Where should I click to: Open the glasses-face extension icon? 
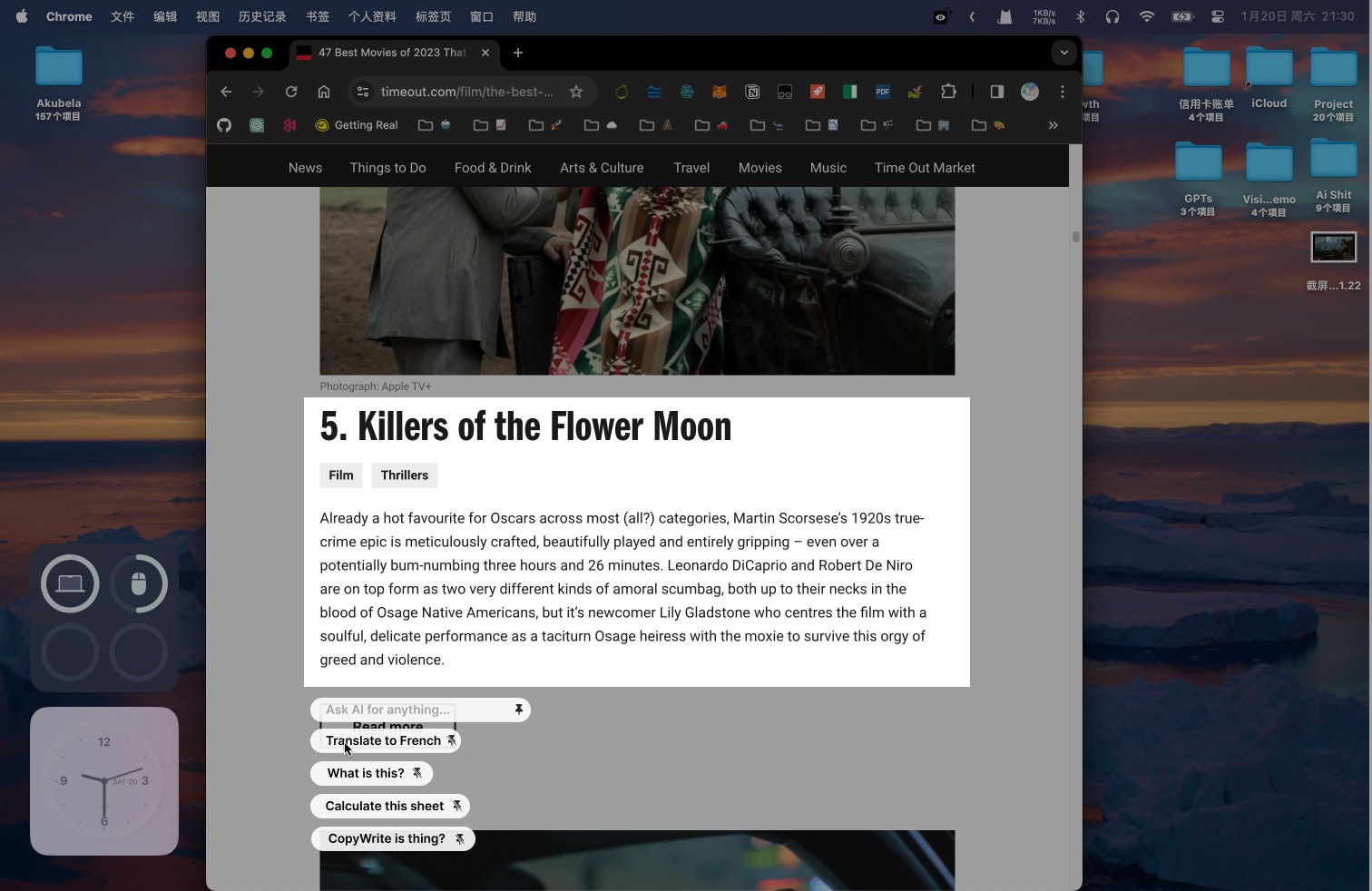click(x=785, y=92)
